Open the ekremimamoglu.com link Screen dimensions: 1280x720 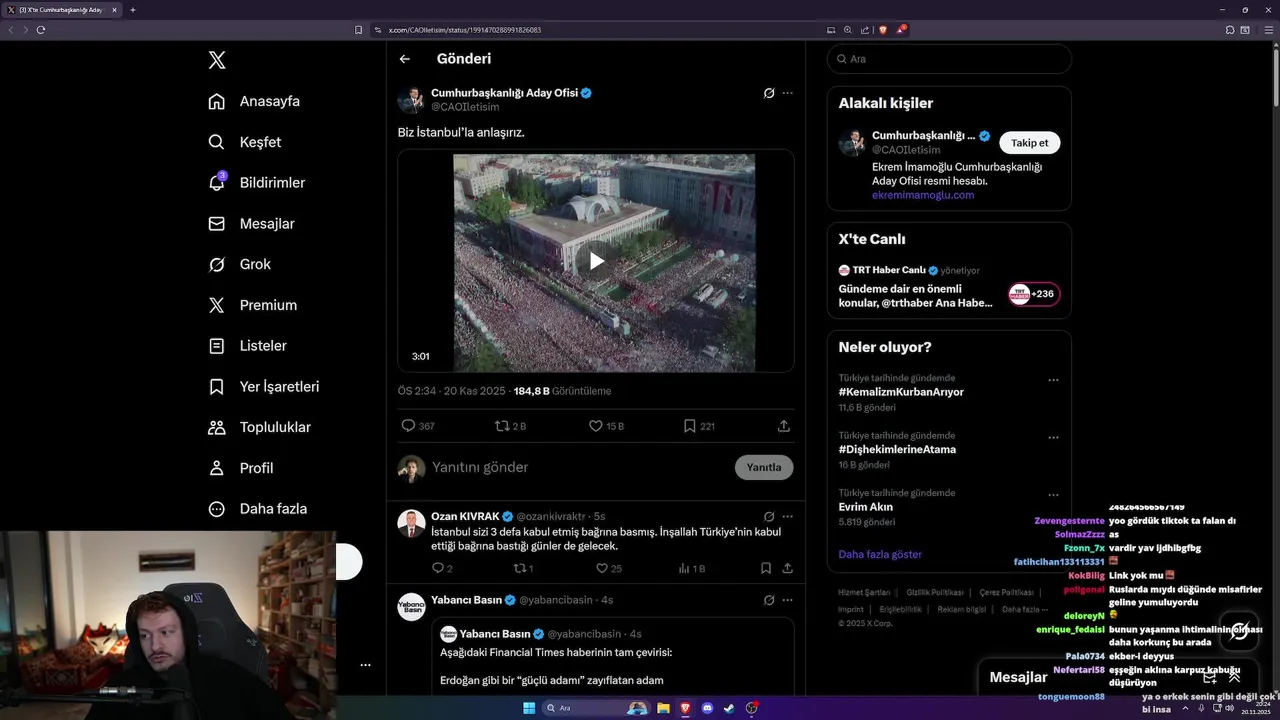[x=923, y=195]
